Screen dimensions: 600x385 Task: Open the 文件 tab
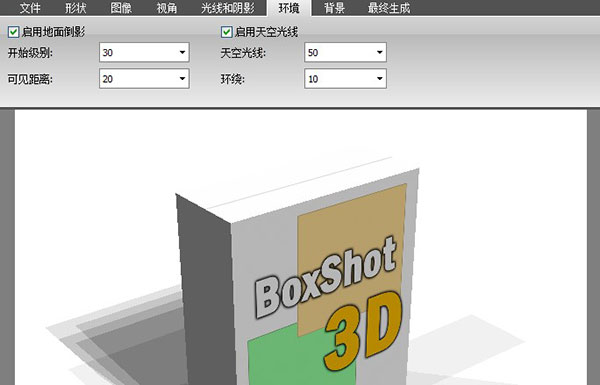[x=30, y=8]
